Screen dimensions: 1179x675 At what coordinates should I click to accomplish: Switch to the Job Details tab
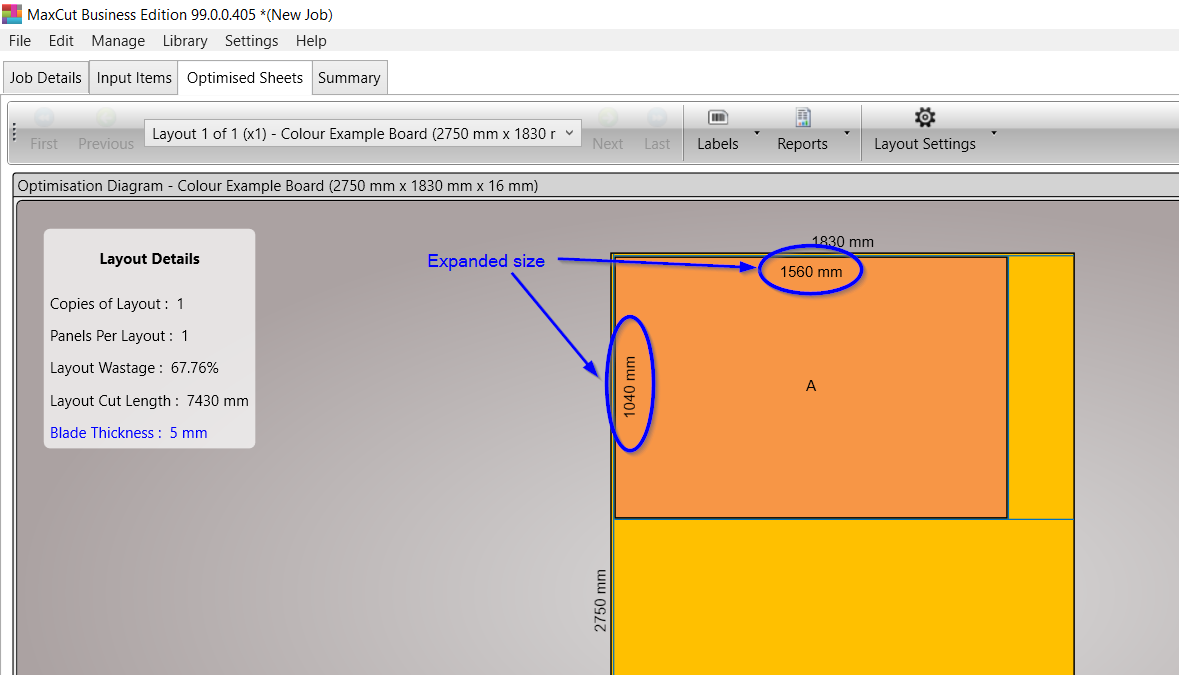pyautogui.click(x=46, y=77)
